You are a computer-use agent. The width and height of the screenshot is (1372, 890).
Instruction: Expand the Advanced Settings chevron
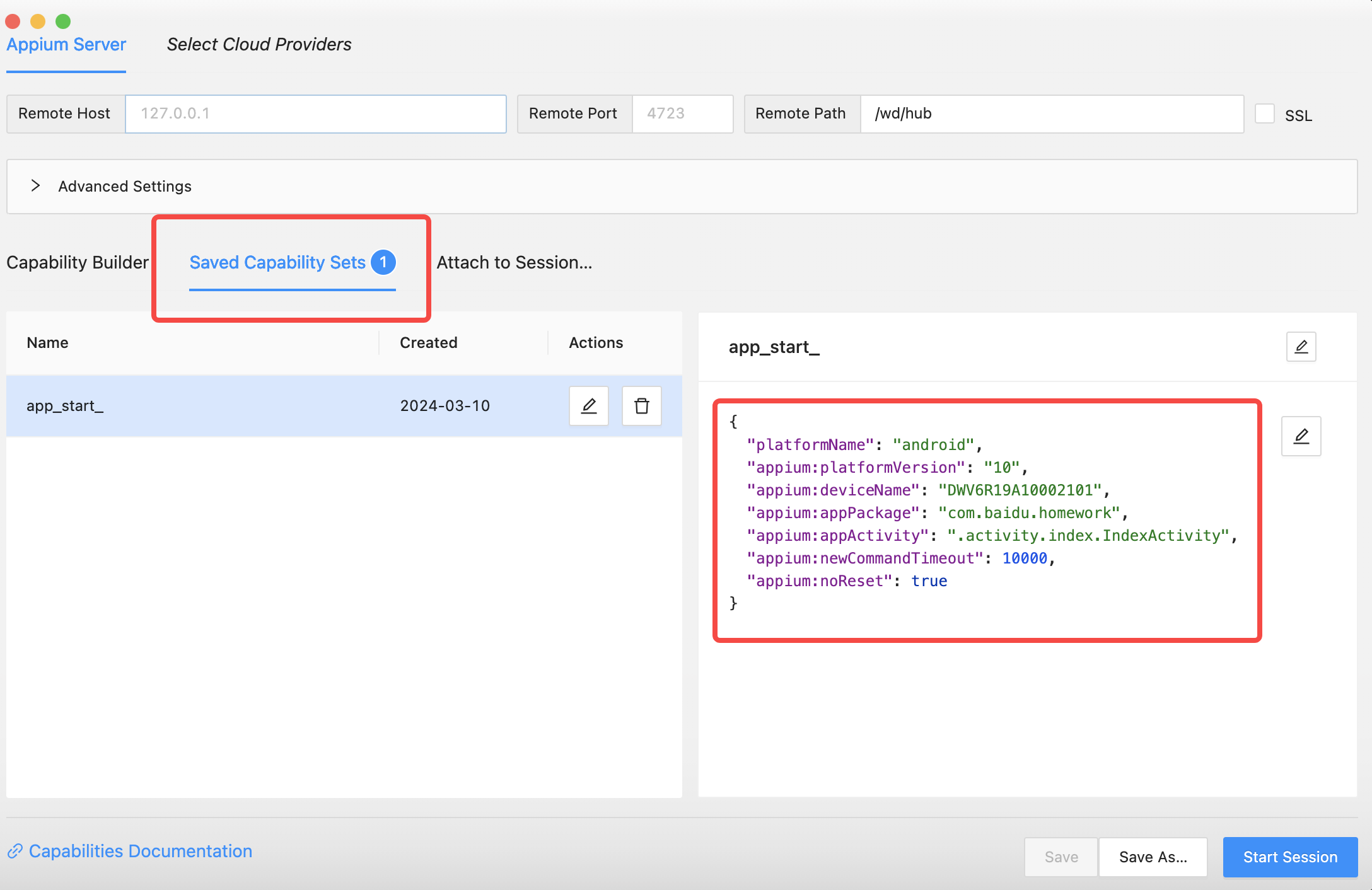pyautogui.click(x=35, y=186)
